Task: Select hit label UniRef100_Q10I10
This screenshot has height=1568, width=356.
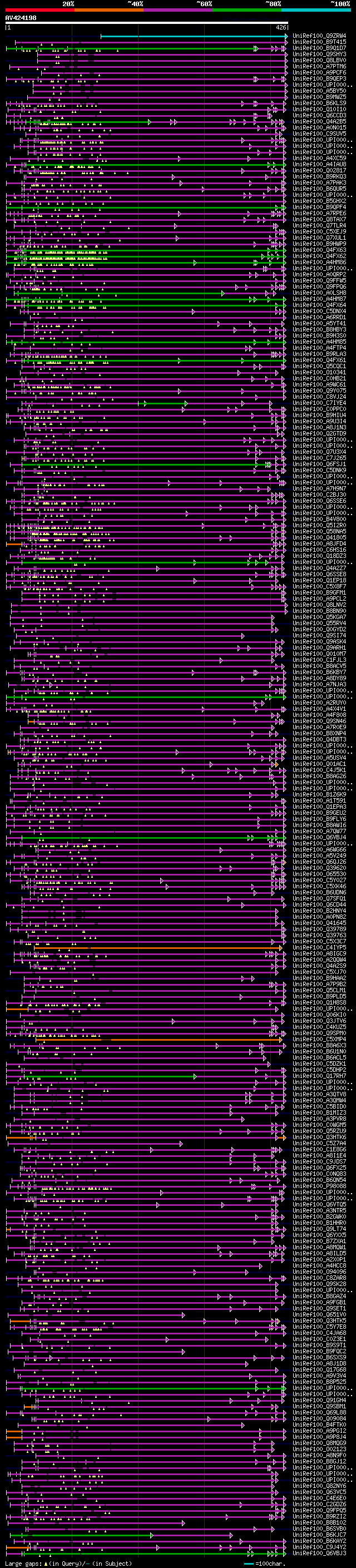Action: click(x=319, y=109)
